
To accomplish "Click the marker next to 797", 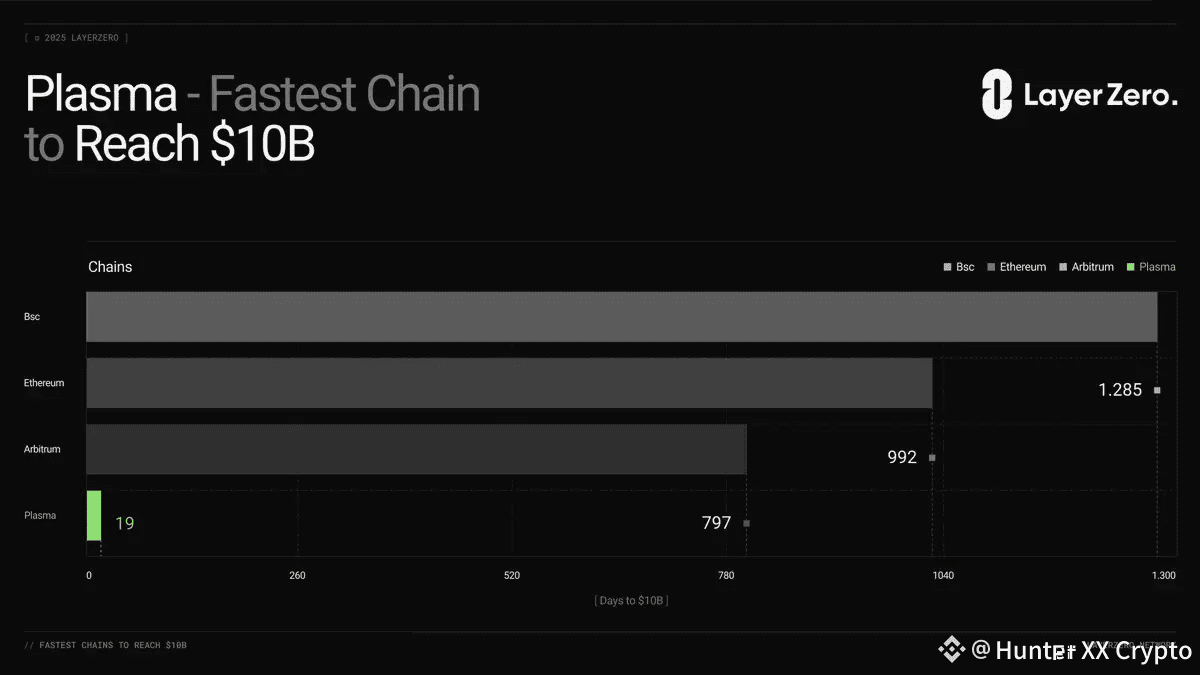I will (x=746, y=523).
